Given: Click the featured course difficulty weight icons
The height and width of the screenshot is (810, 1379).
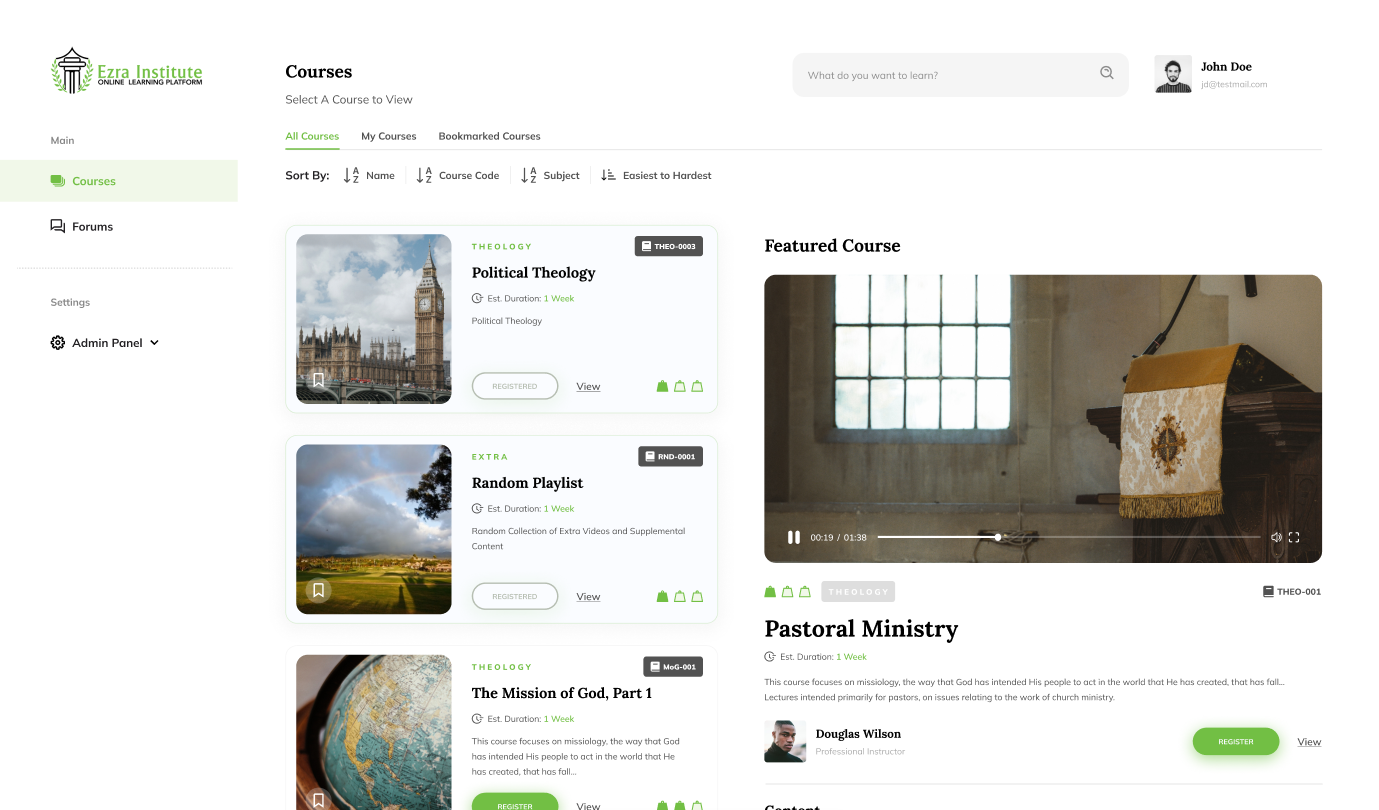Looking at the screenshot, I should point(788,592).
